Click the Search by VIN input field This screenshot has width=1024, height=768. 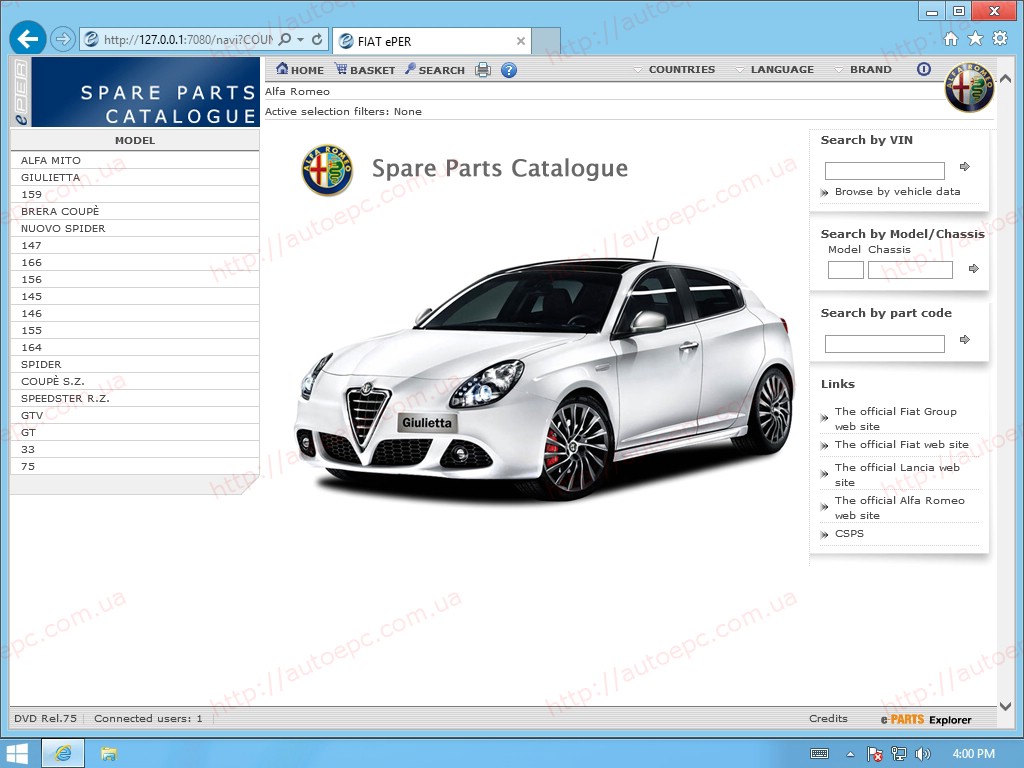point(884,171)
